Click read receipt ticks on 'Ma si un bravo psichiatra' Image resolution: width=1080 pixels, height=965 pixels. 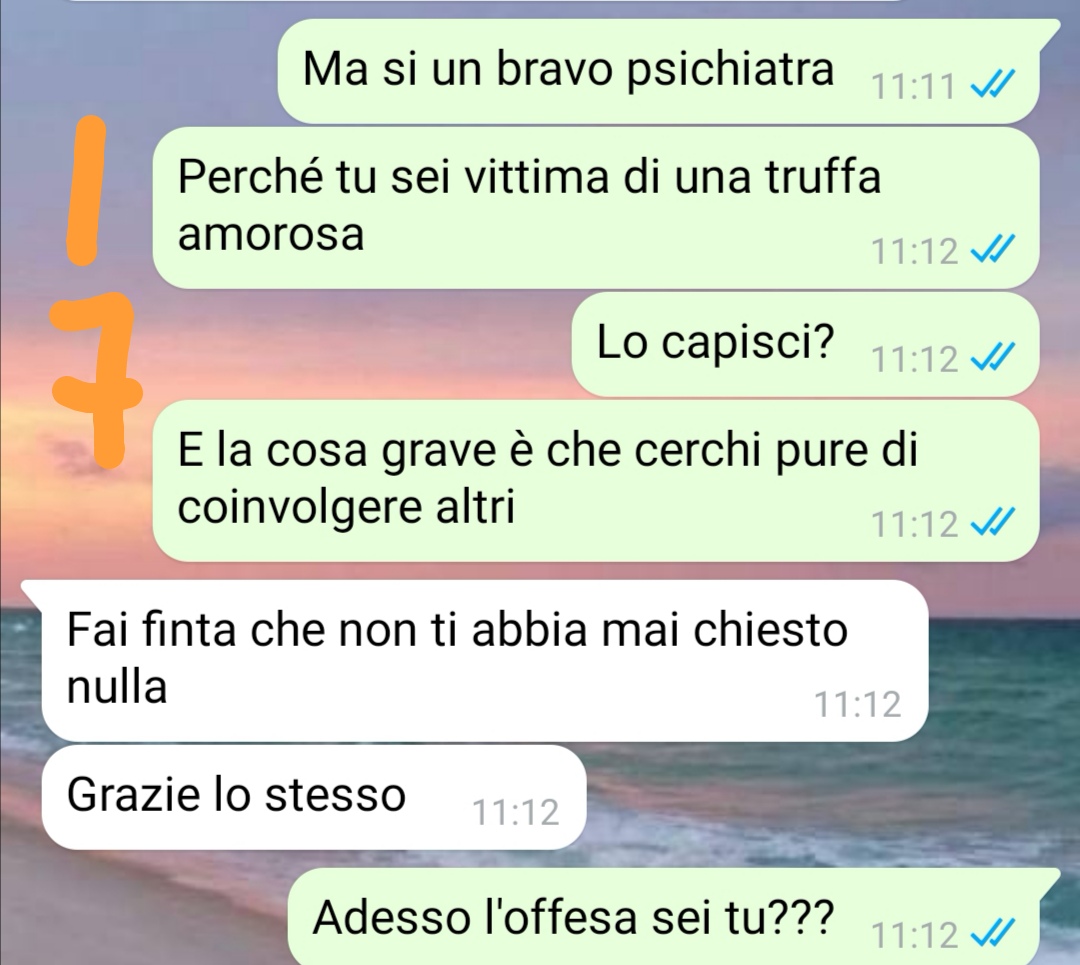pyautogui.click(x=992, y=86)
